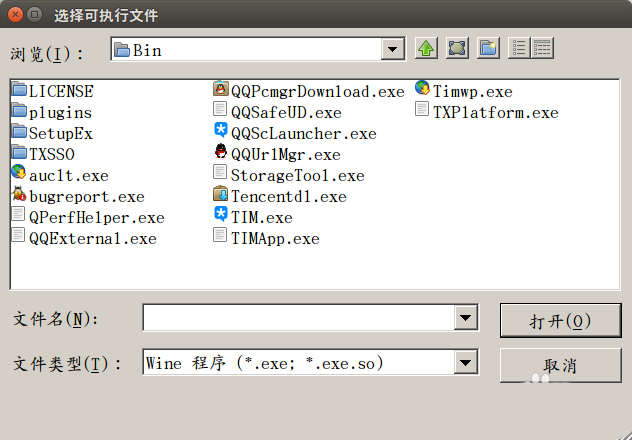The image size is (632, 440).
Task: Open the file type filter dropdown arrow
Action: click(x=466, y=363)
